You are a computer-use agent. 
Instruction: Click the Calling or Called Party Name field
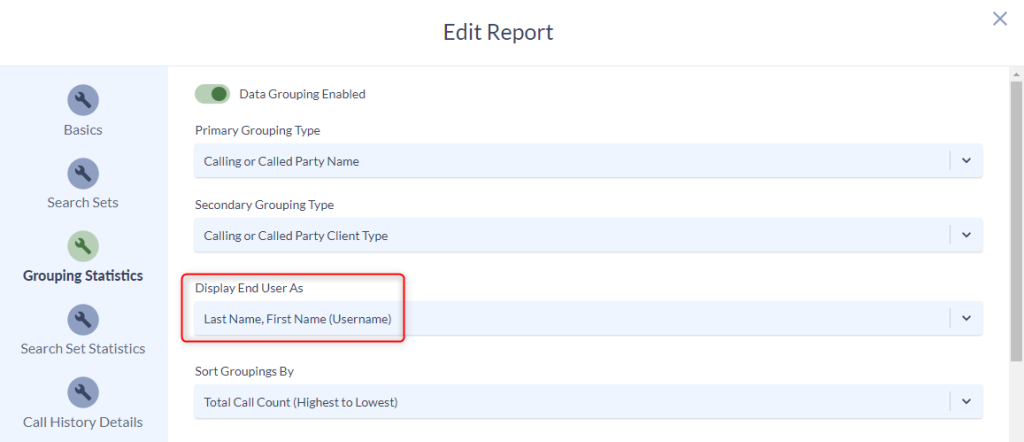pyautogui.click(x=588, y=161)
